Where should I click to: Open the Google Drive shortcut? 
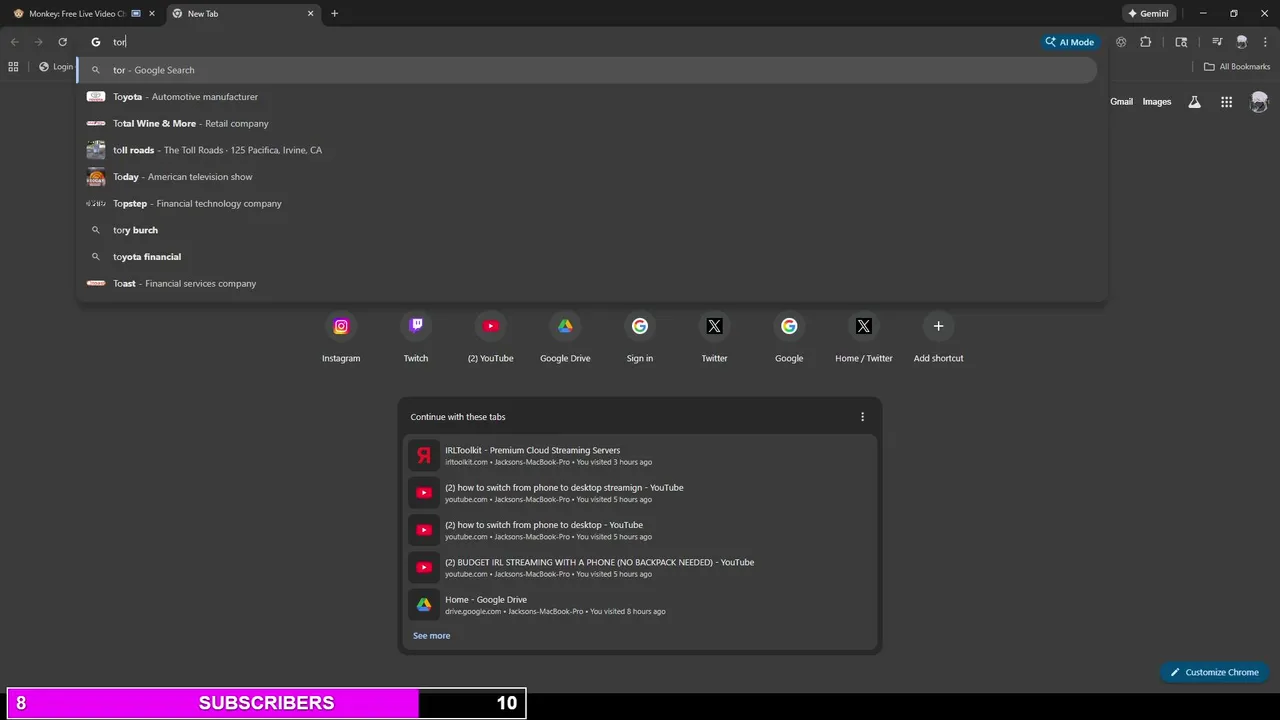(x=565, y=338)
